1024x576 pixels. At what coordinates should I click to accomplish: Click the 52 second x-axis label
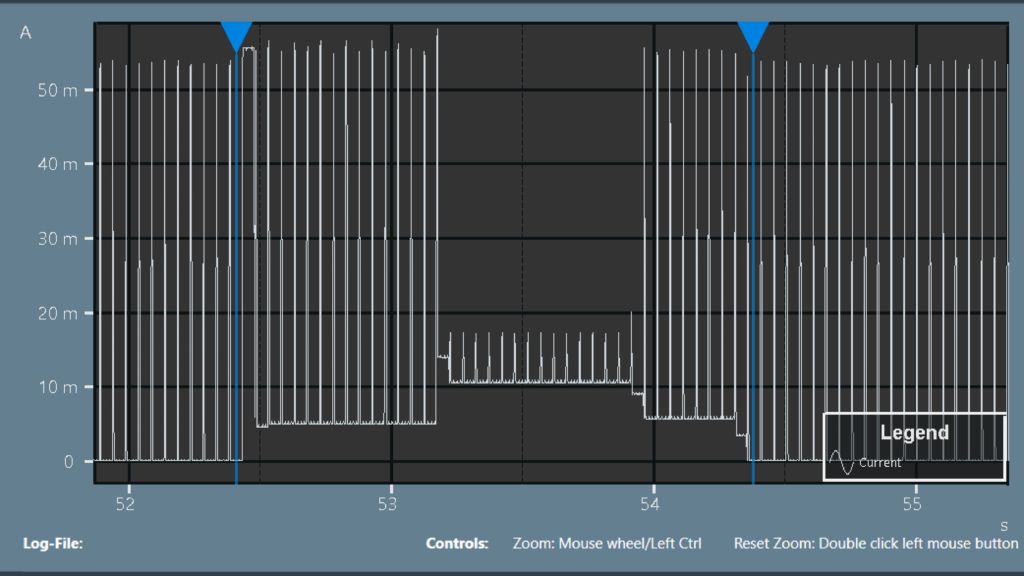[125, 504]
